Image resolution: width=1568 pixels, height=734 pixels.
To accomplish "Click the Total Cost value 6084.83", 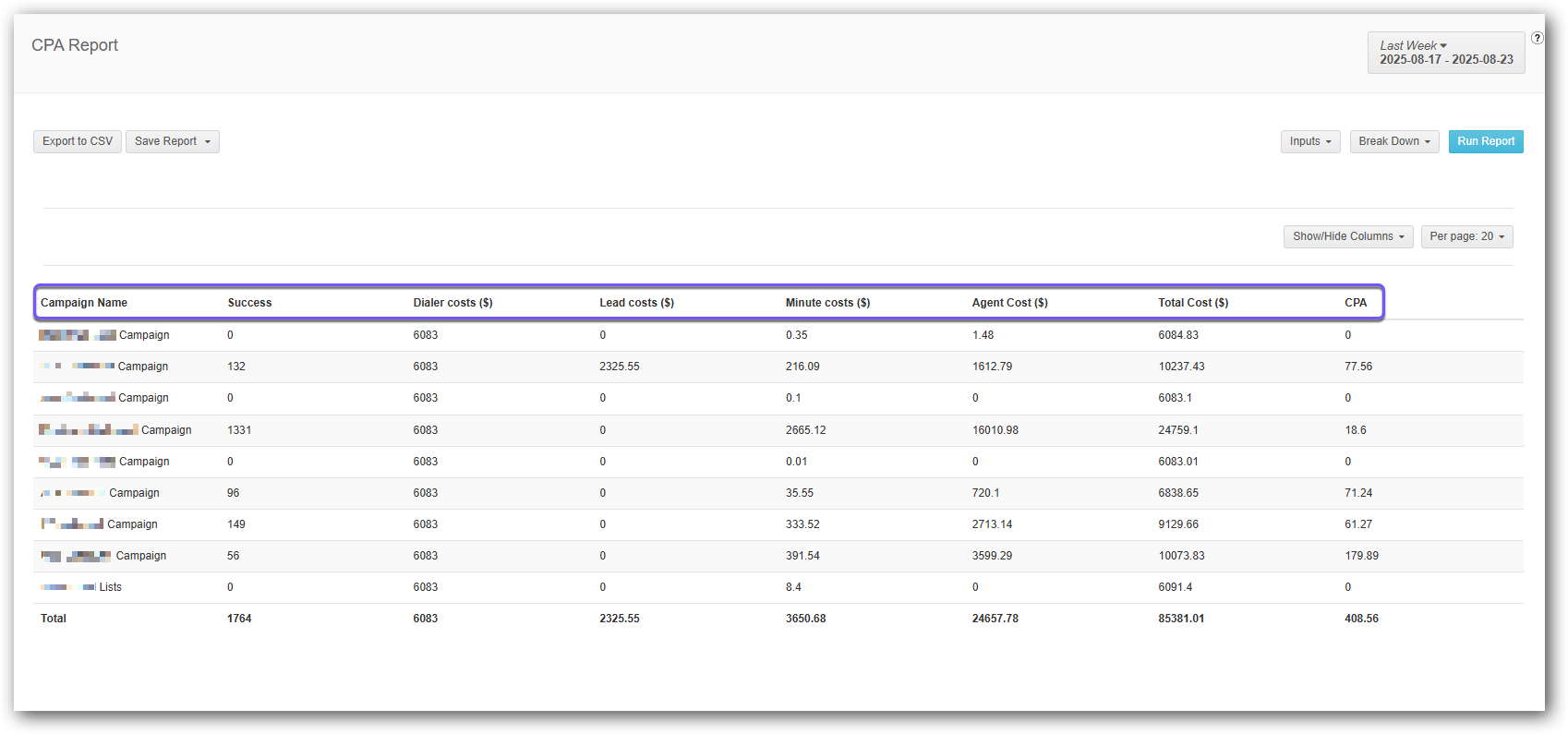I will [1179, 335].
